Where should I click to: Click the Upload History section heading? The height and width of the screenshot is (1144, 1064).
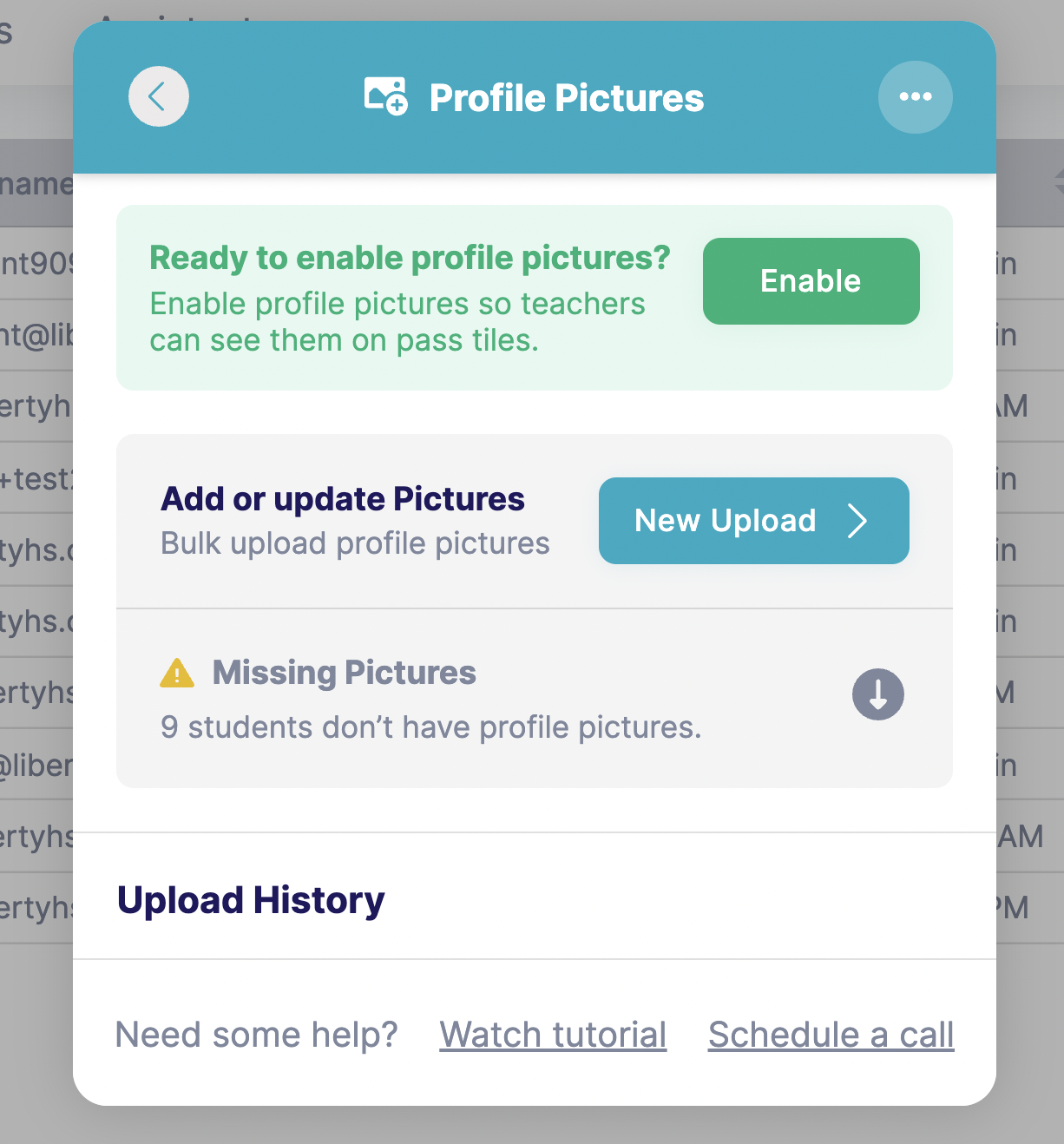tap(251, 900)
